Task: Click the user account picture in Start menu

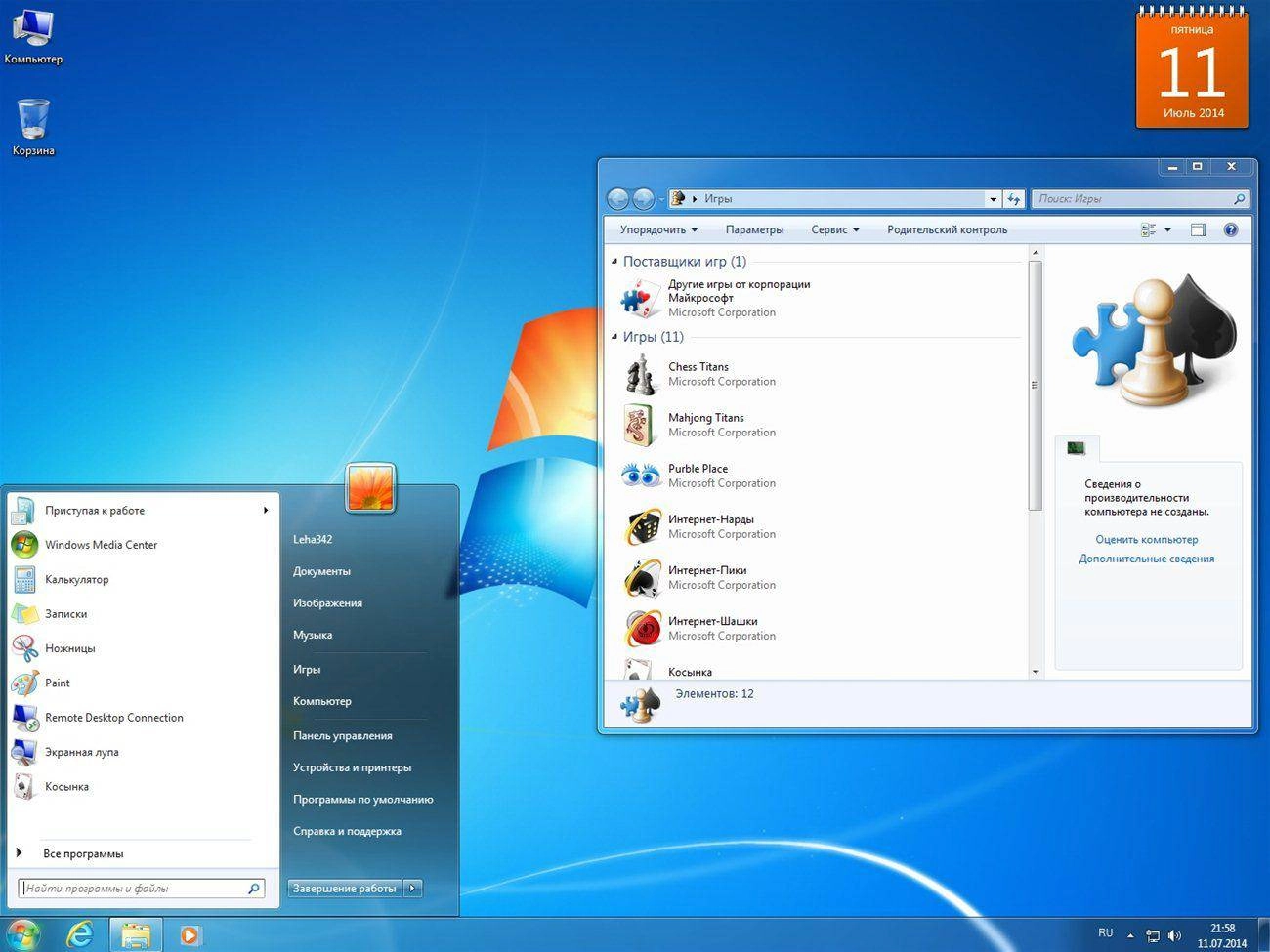Action: pos(370,487)
